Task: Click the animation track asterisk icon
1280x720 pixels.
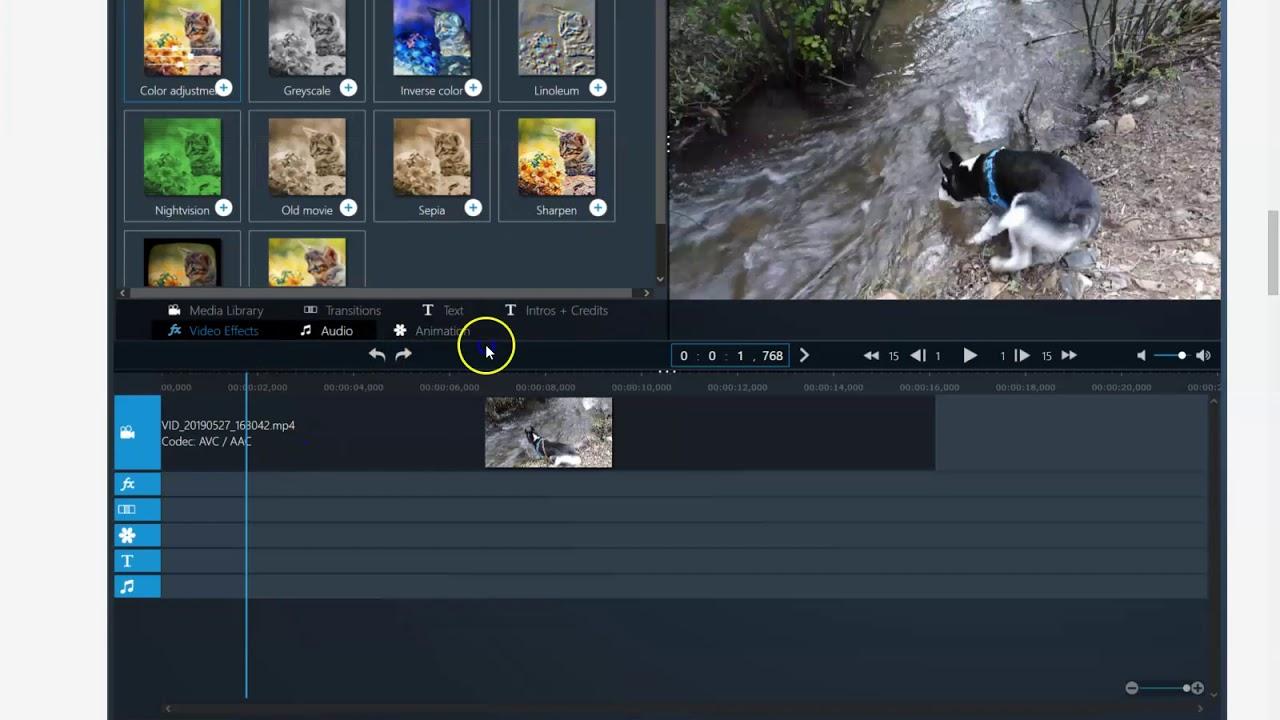Action: (126, 535)
